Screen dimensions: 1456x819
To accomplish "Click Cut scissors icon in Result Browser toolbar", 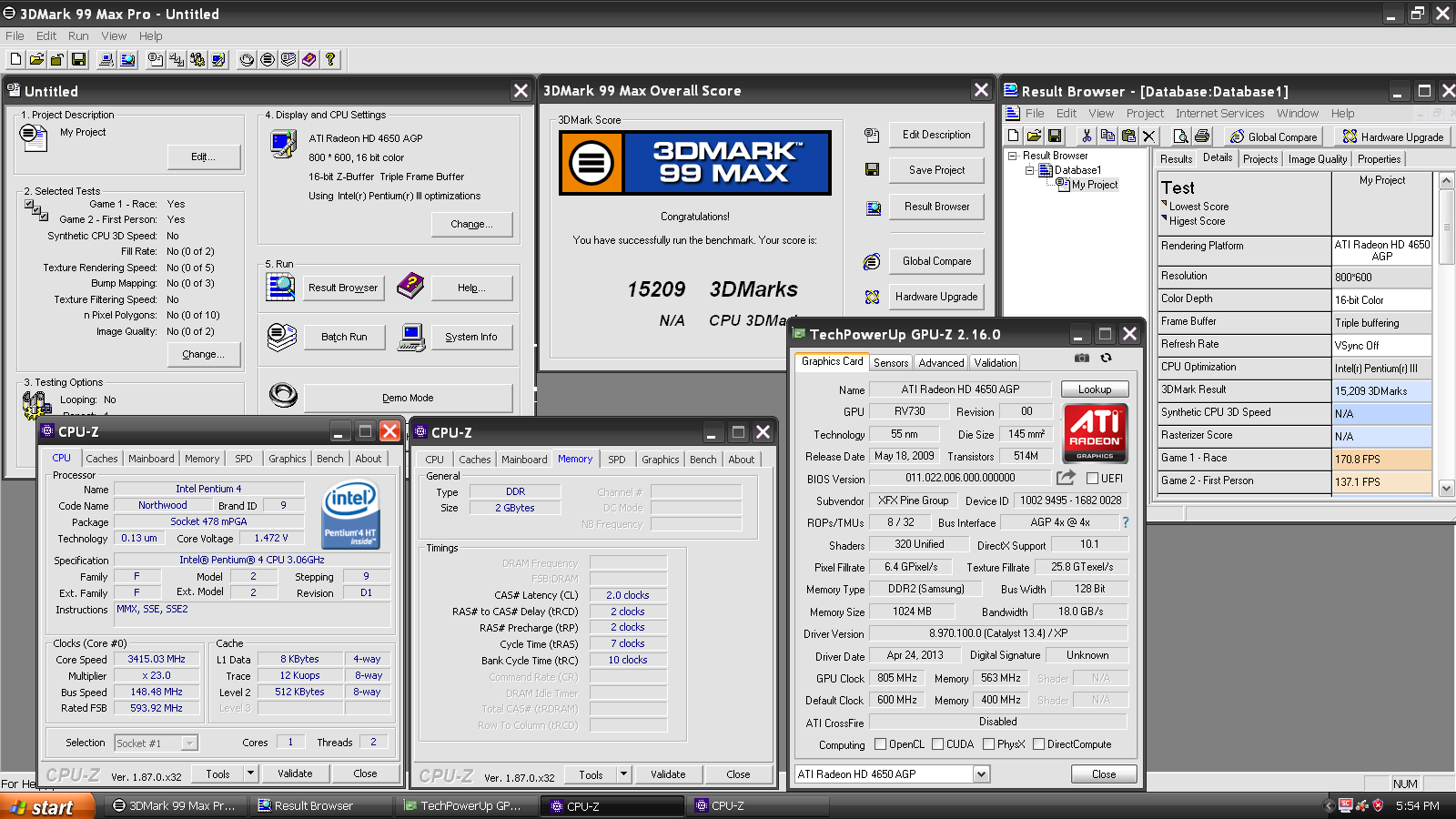I will coord(1087,136).
